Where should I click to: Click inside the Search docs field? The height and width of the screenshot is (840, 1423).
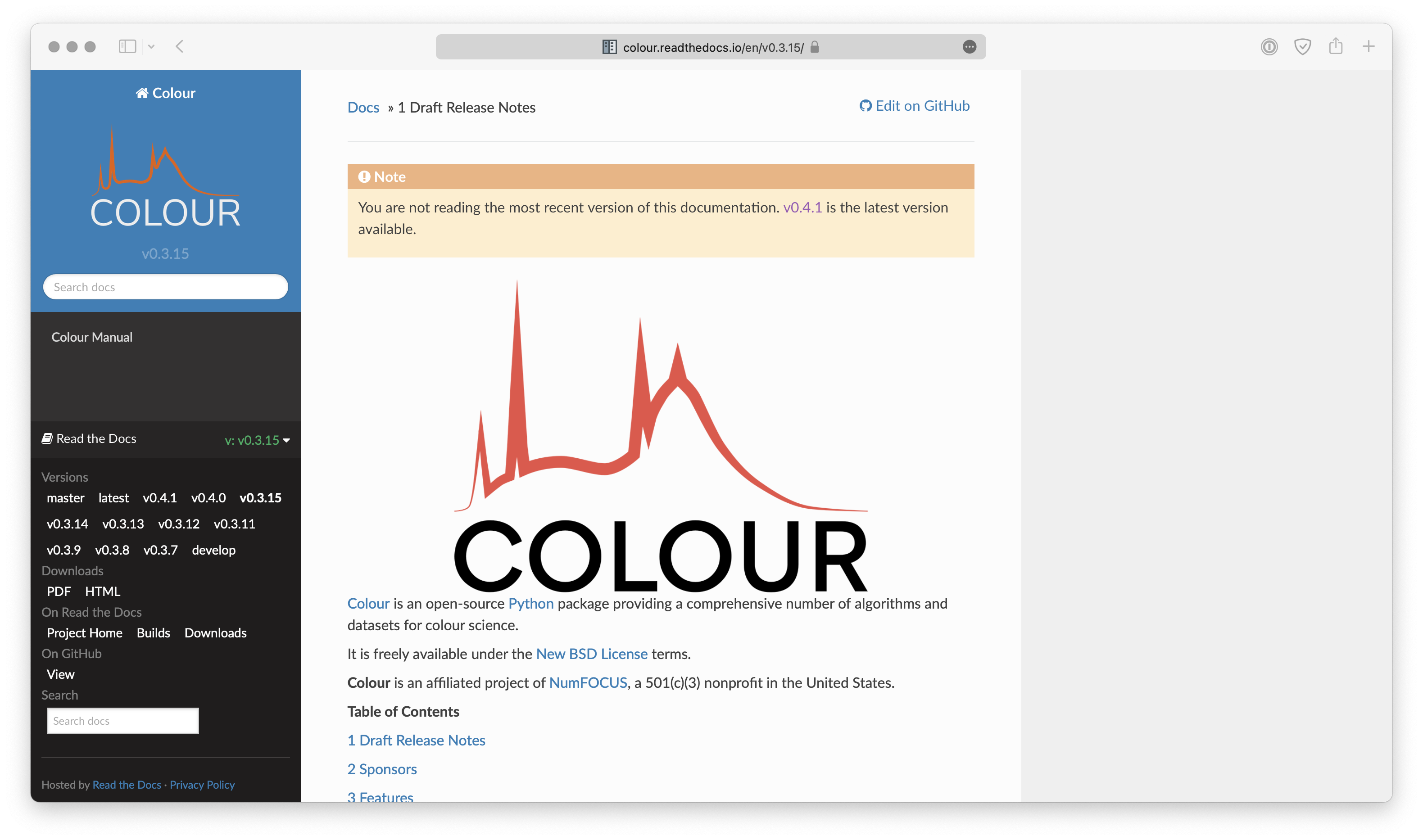coord(165,286)
